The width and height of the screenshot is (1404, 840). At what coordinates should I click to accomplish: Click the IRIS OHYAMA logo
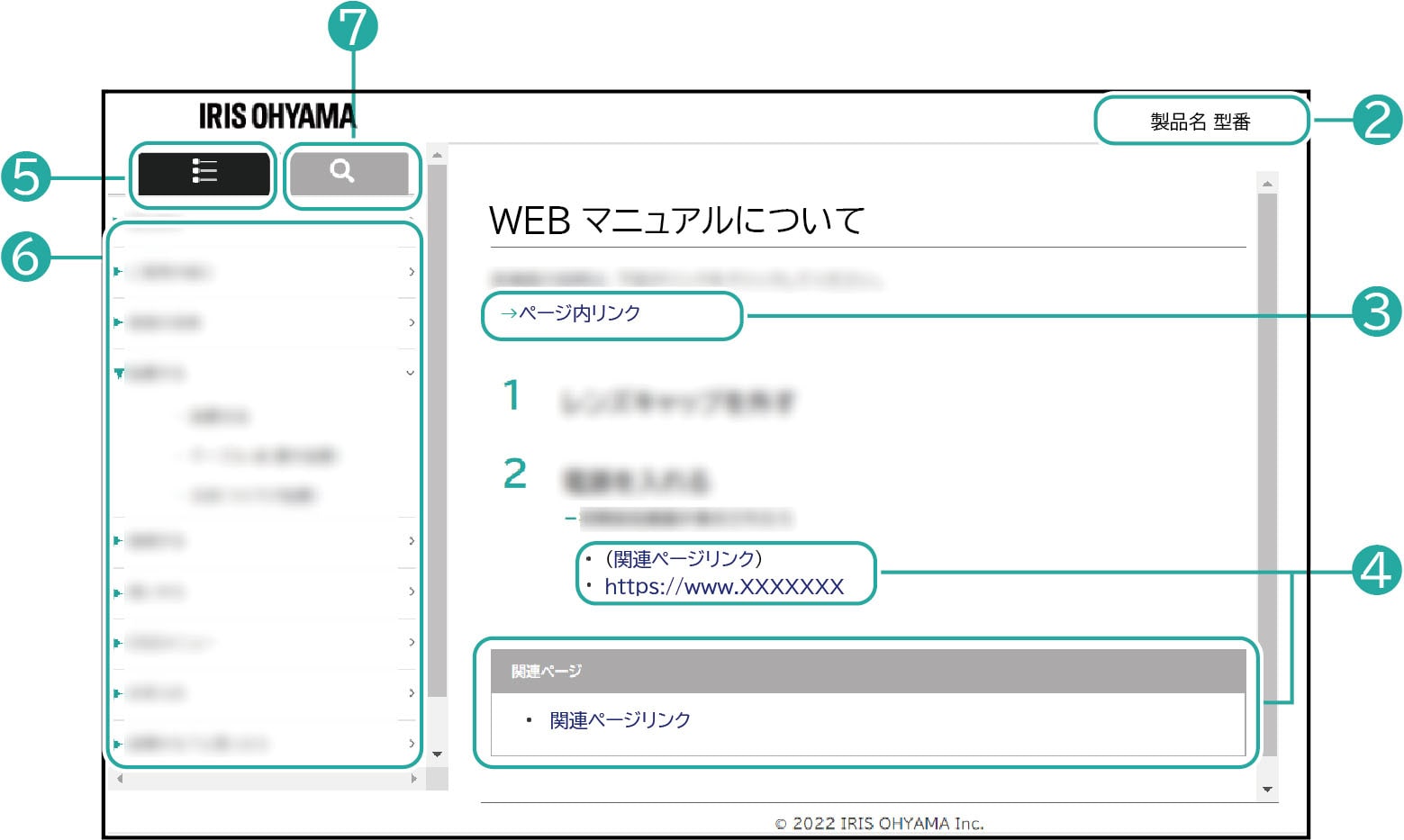276,116
